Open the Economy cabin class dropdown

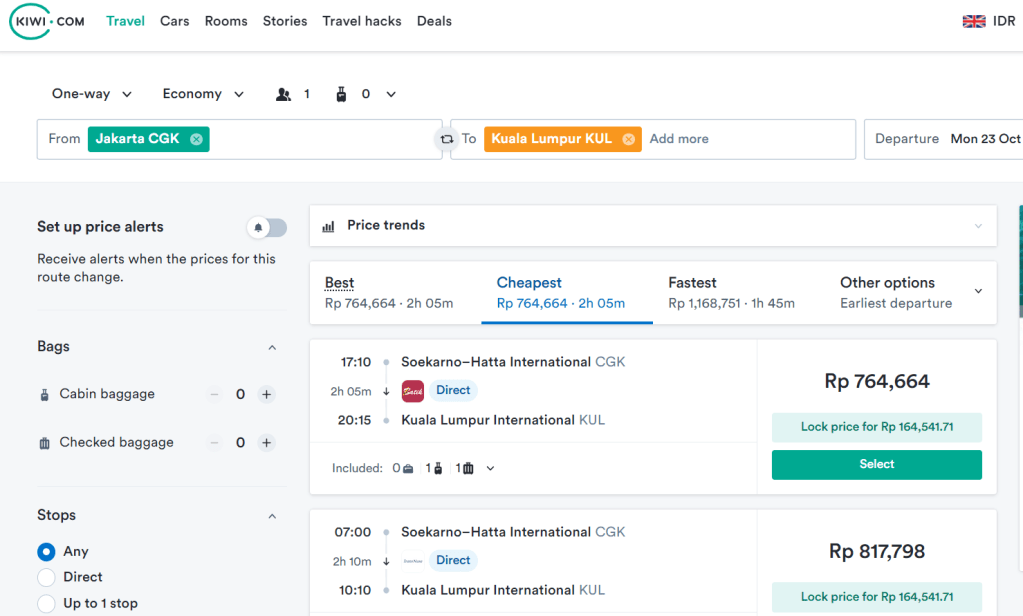[203, 94]
